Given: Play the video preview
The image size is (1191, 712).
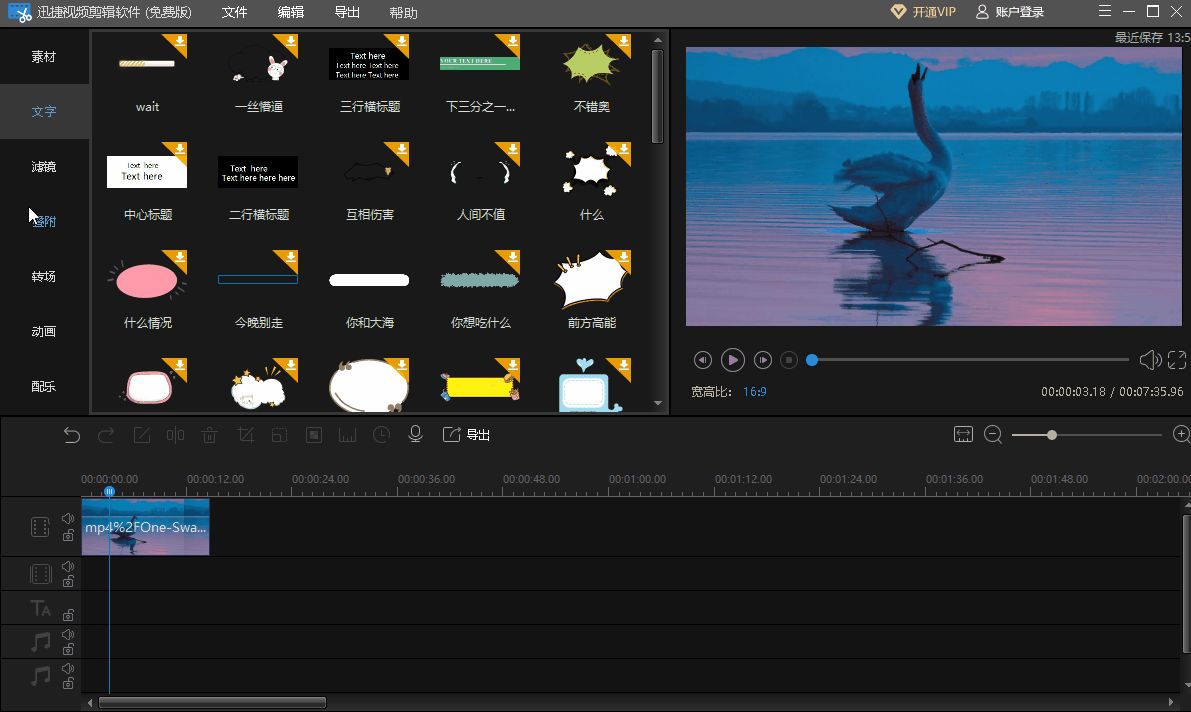Looking at the screenshot, I should coord(733,360).
